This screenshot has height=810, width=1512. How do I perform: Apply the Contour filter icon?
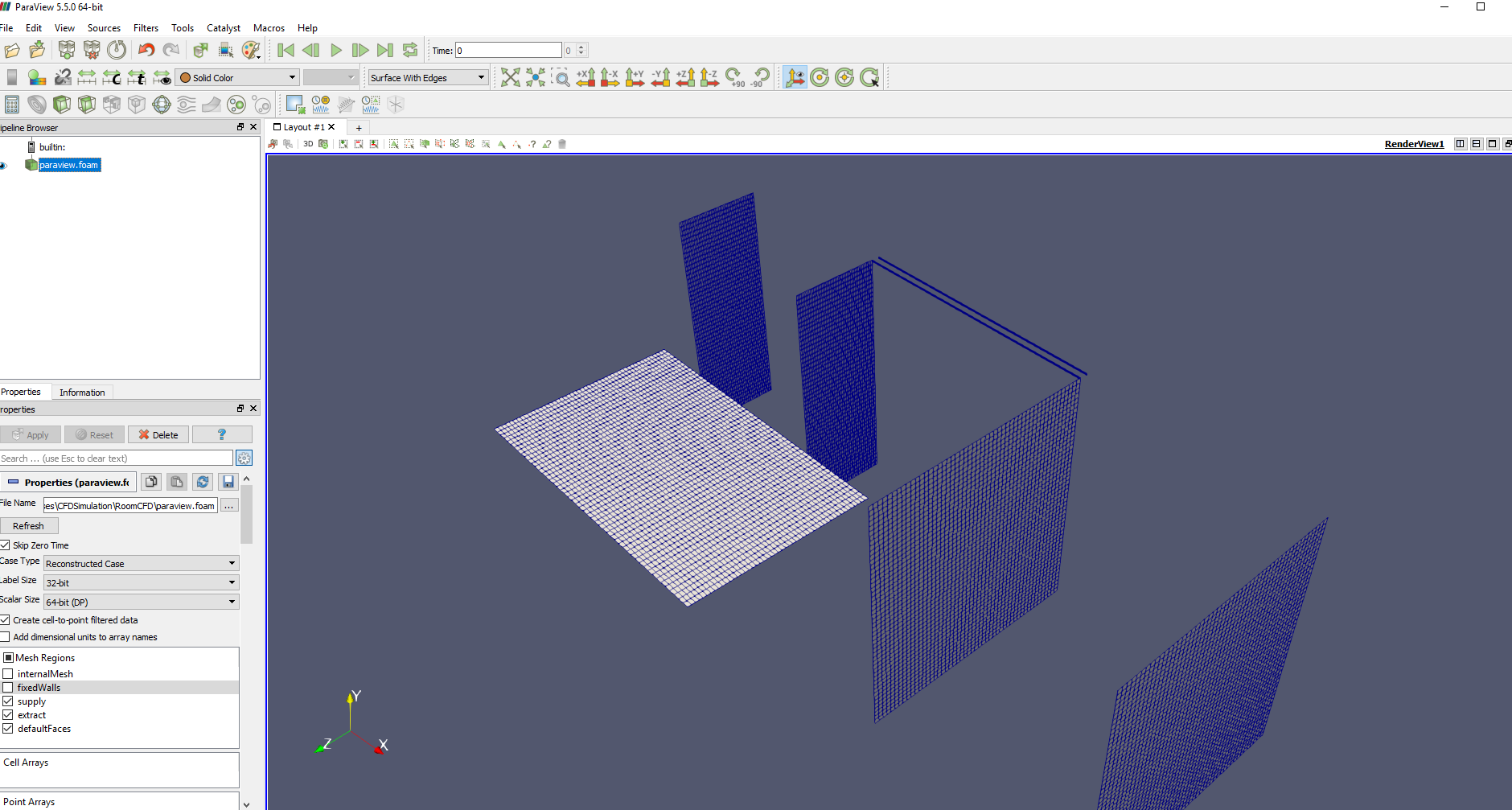pyautogui.click(x=37, y=105)
